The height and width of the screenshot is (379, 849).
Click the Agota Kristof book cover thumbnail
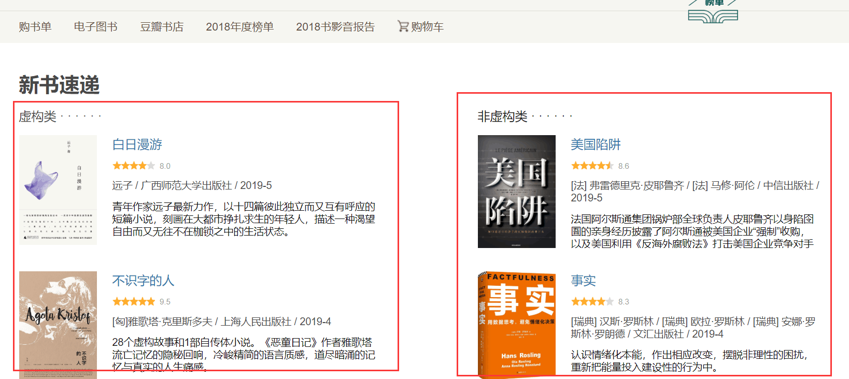(58, 323)
